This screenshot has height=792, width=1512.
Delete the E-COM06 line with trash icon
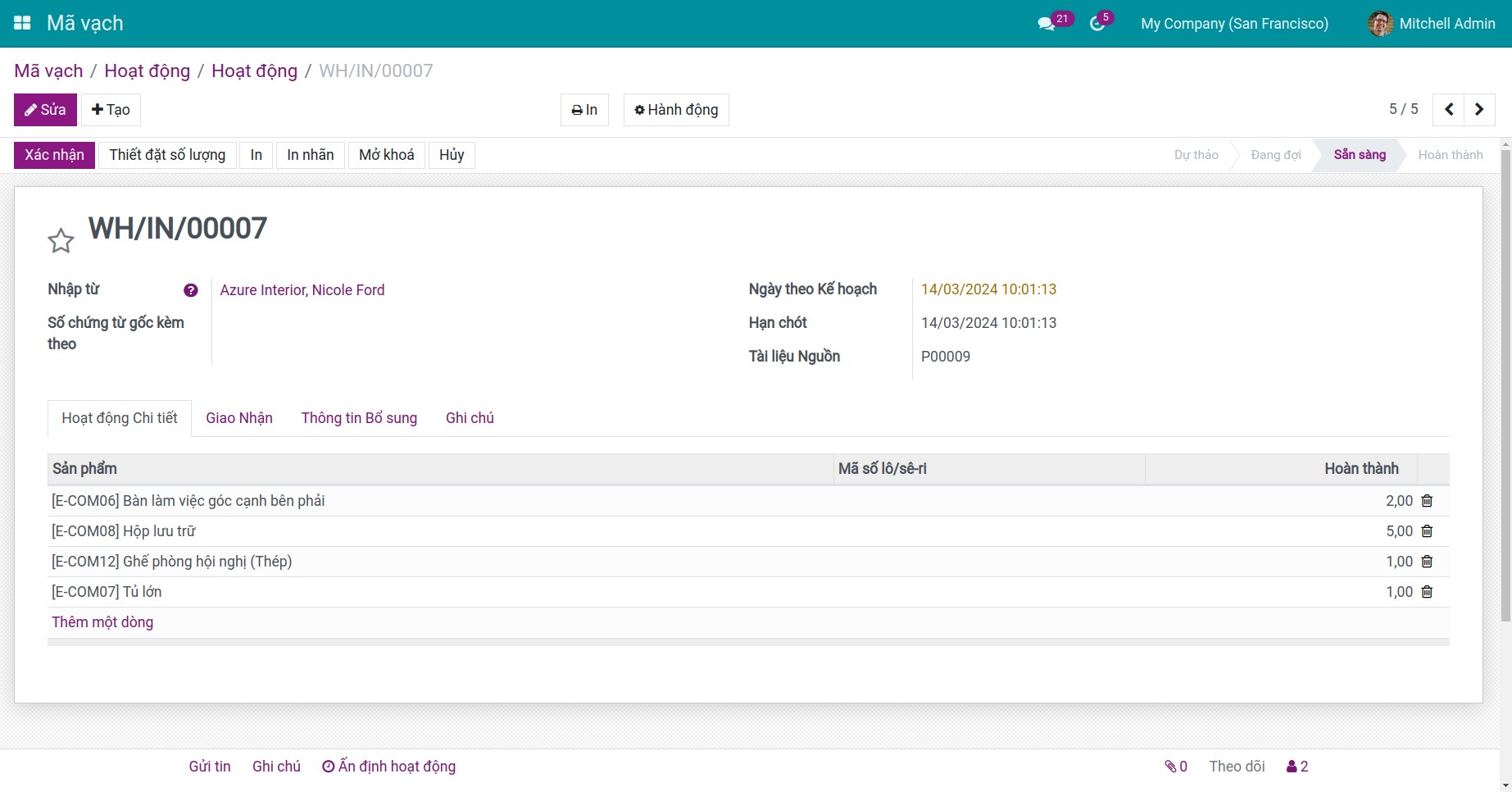(x=1427, y=501)
